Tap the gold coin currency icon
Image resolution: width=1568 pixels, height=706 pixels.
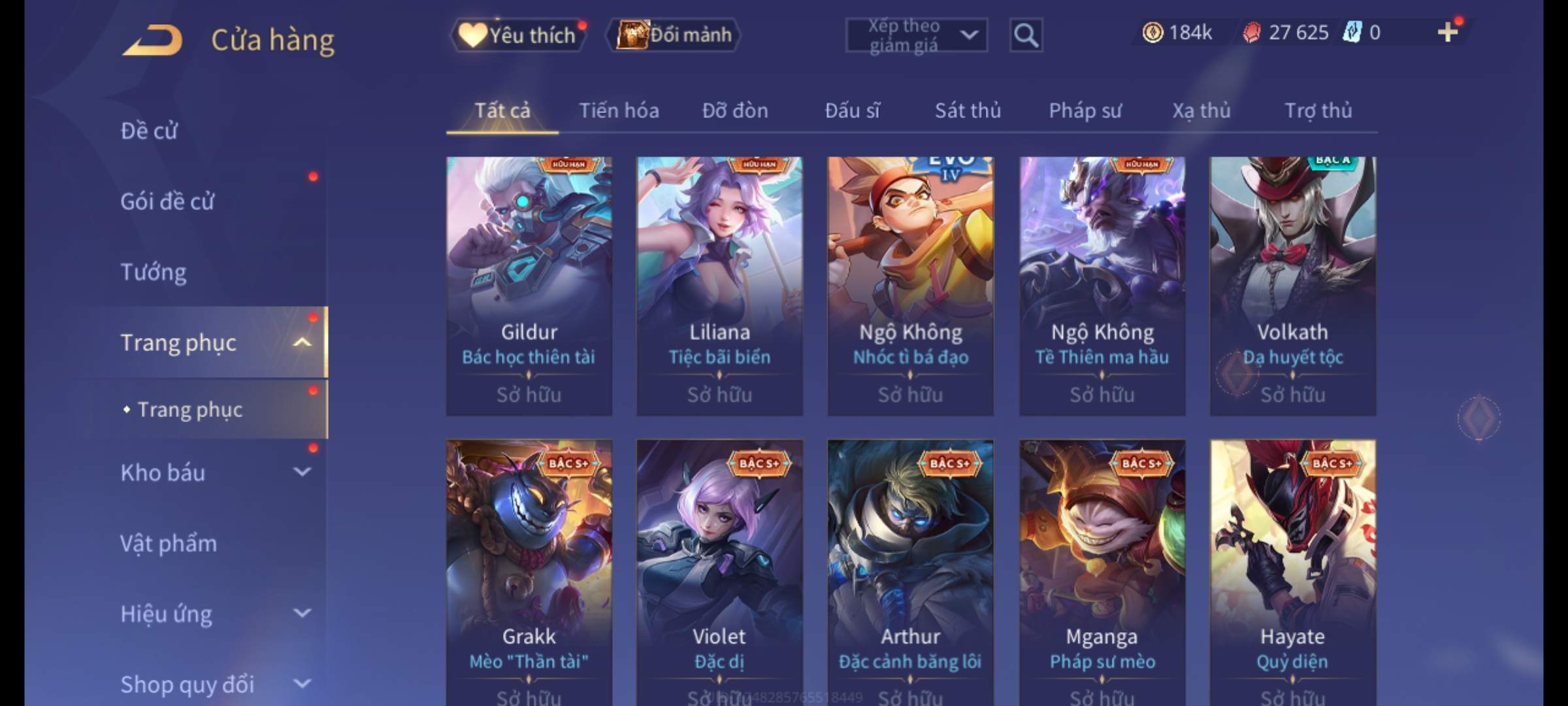click(1152, 33)
